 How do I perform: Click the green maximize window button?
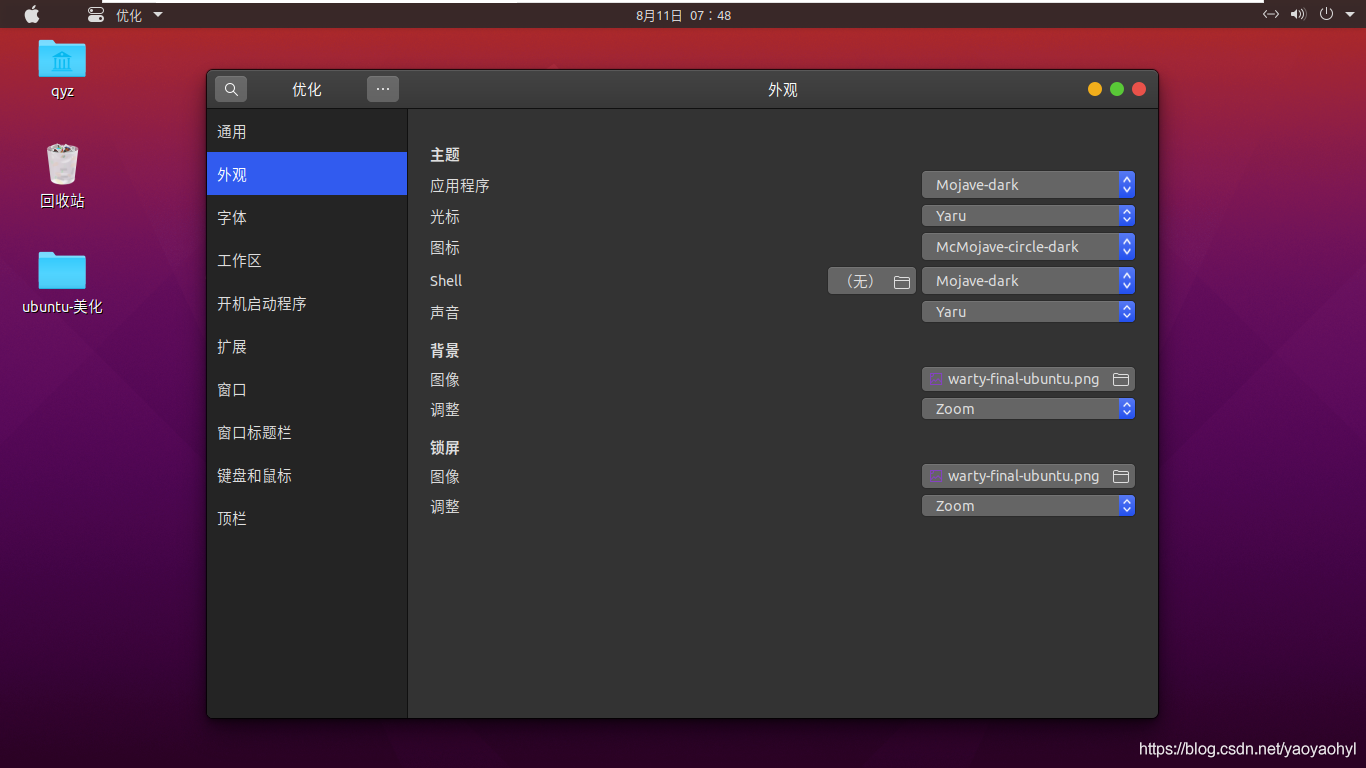click(x=1117, y=89)
